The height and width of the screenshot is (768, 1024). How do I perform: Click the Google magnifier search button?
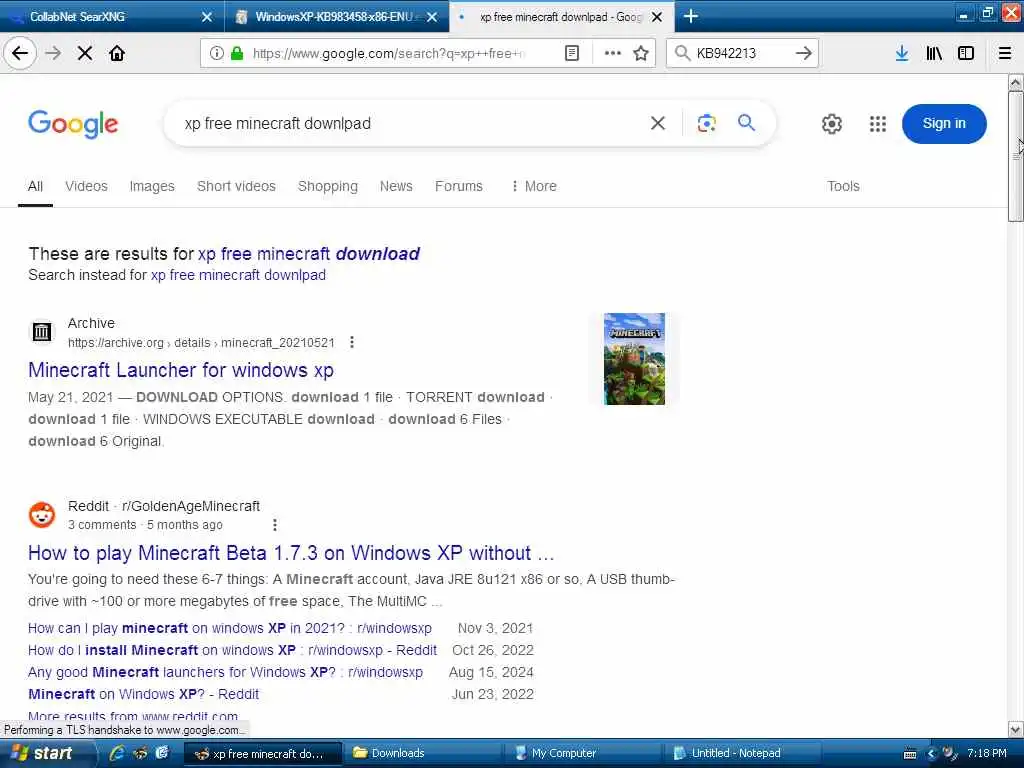pos(746,122)
